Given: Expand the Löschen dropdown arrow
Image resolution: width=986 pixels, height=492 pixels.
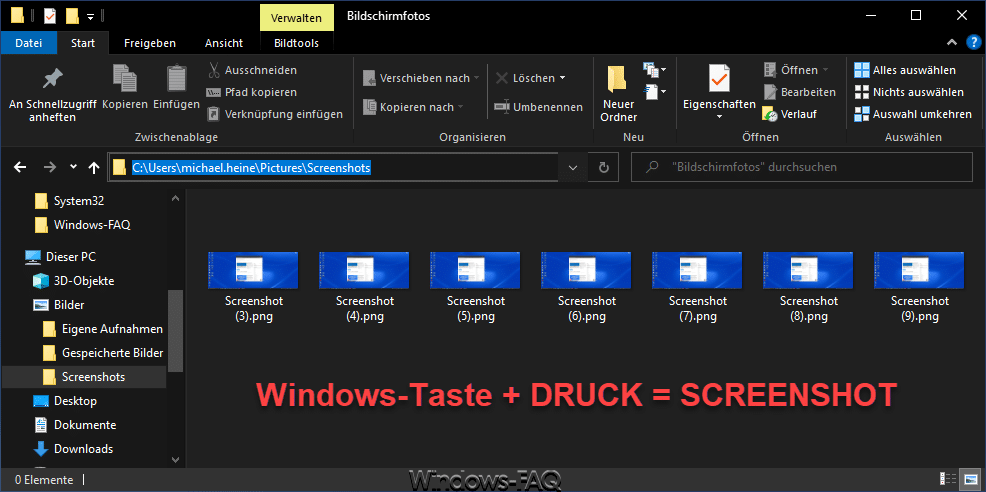Looking at the screenshot, I should [x=562, y=78].
